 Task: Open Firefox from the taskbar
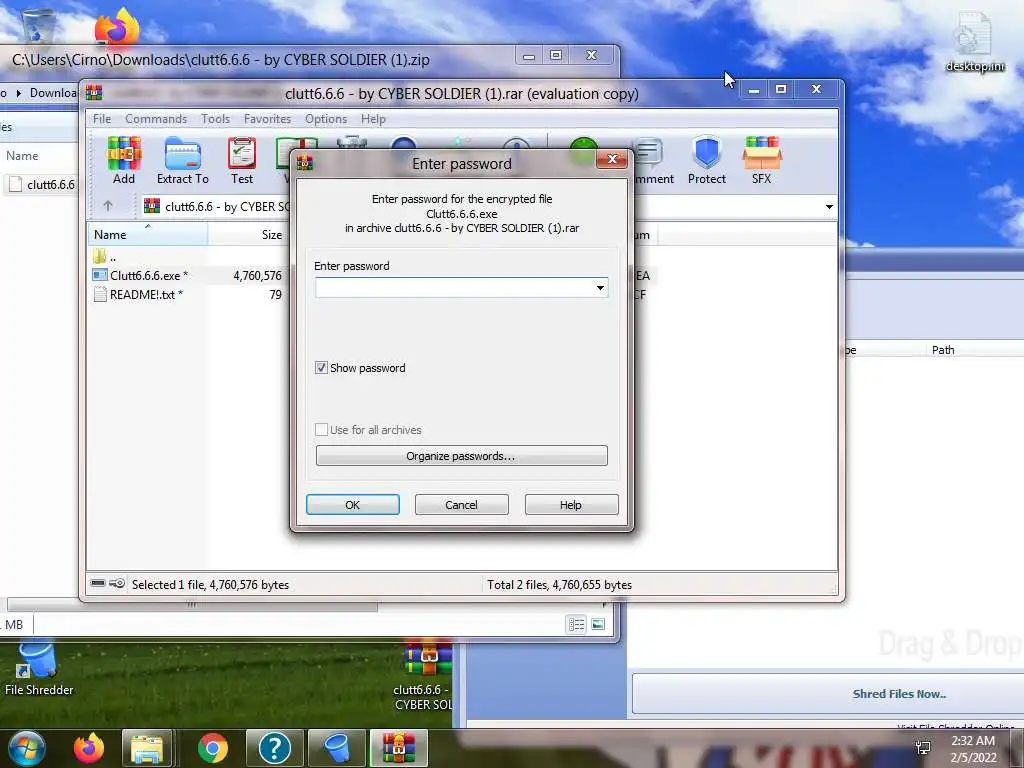point(88,748)
